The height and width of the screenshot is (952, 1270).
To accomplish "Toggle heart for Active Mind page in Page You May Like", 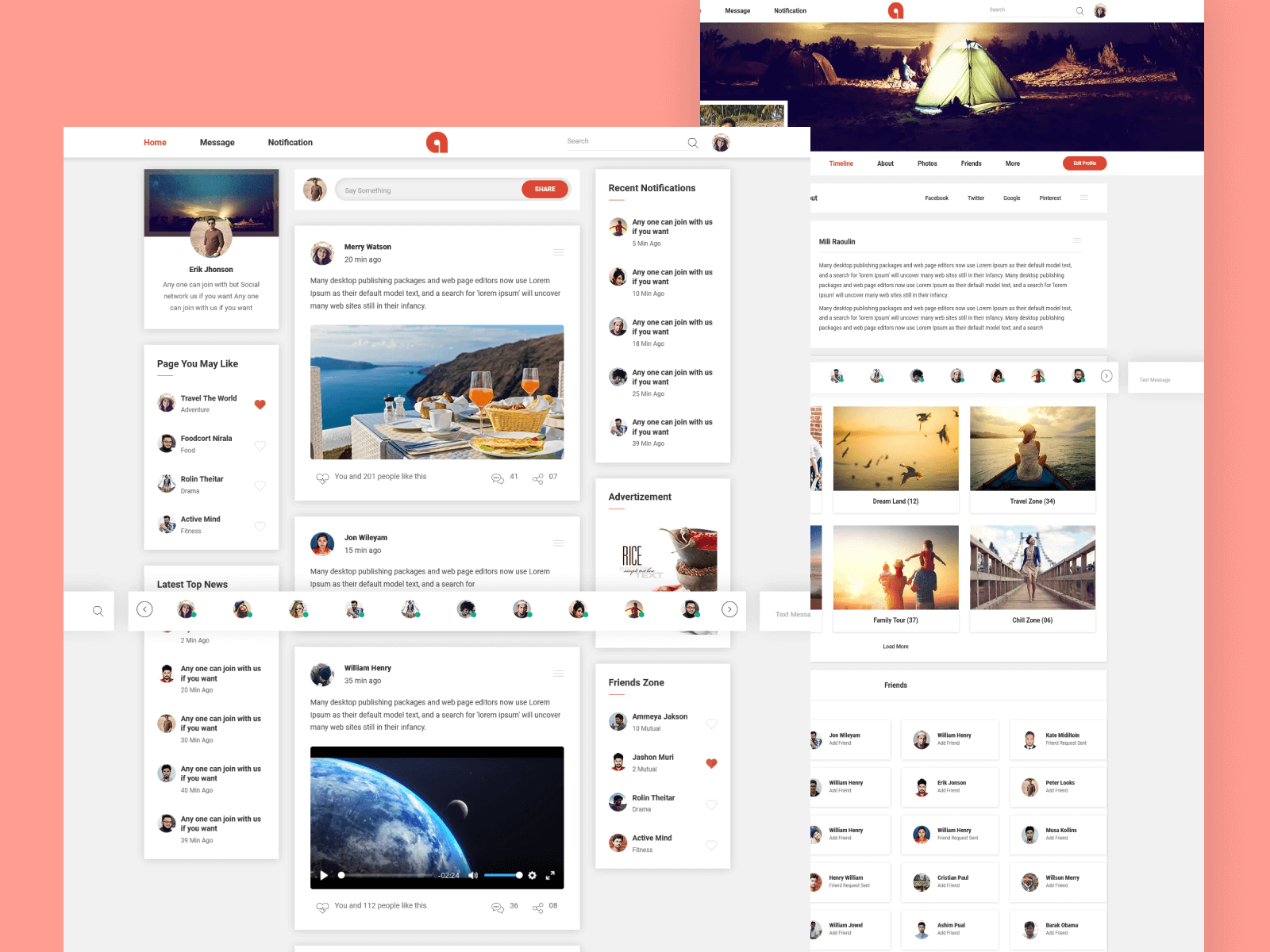I will coord(260,526).
